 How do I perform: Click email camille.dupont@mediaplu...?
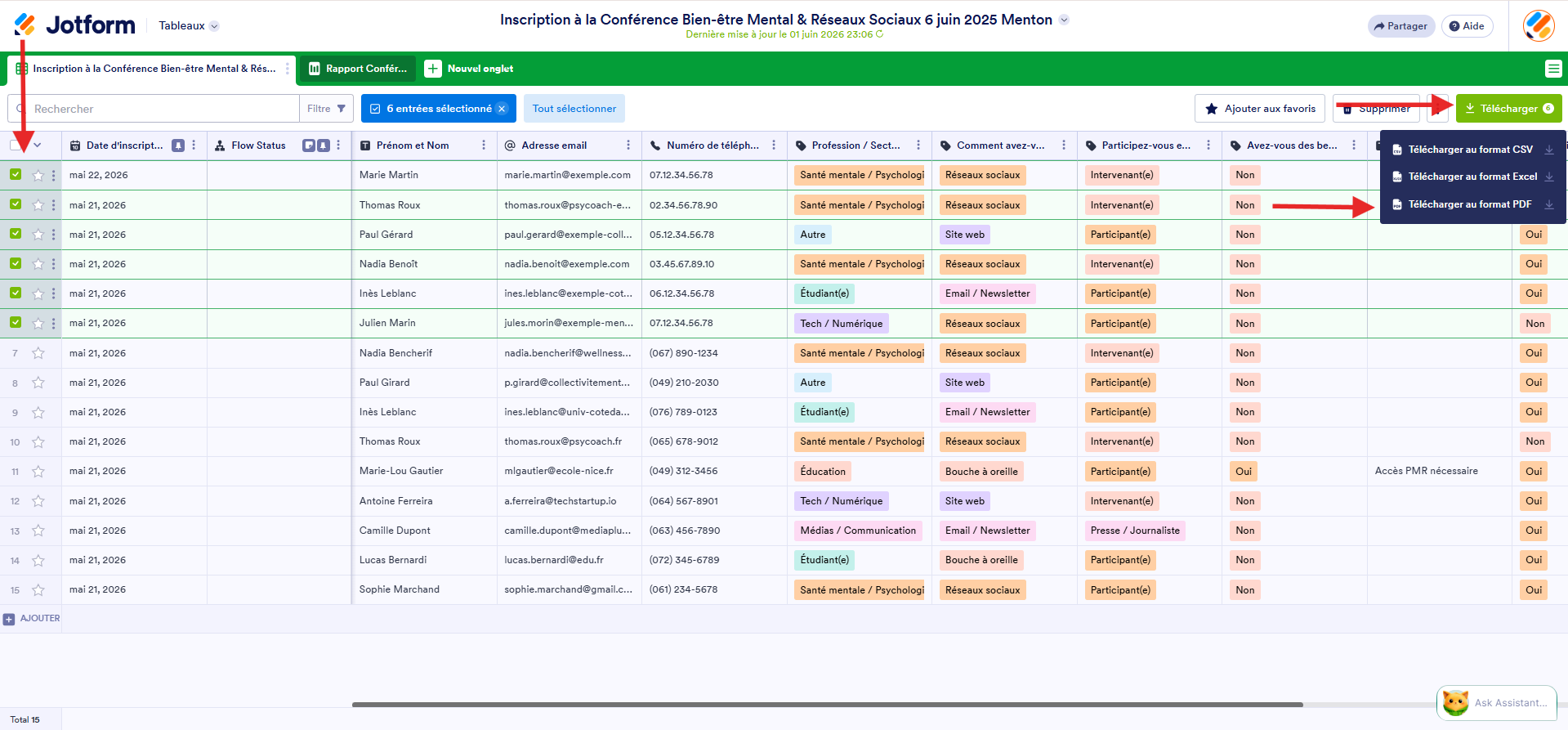568,531
